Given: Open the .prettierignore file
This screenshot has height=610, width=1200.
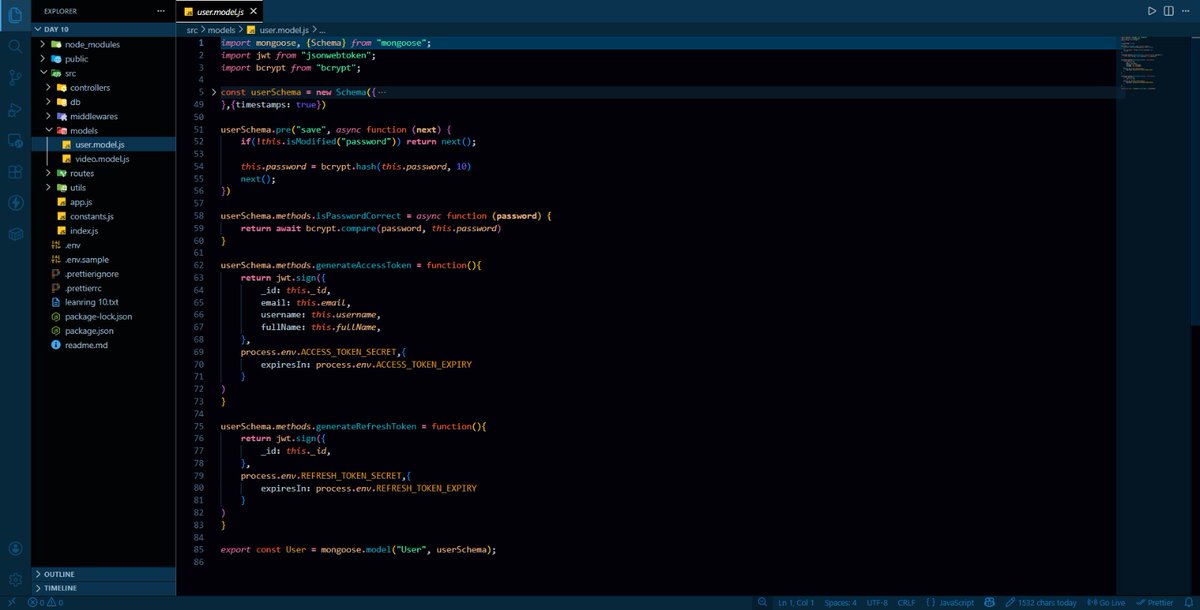Looking at the screenshot, I should coord(103,273).
